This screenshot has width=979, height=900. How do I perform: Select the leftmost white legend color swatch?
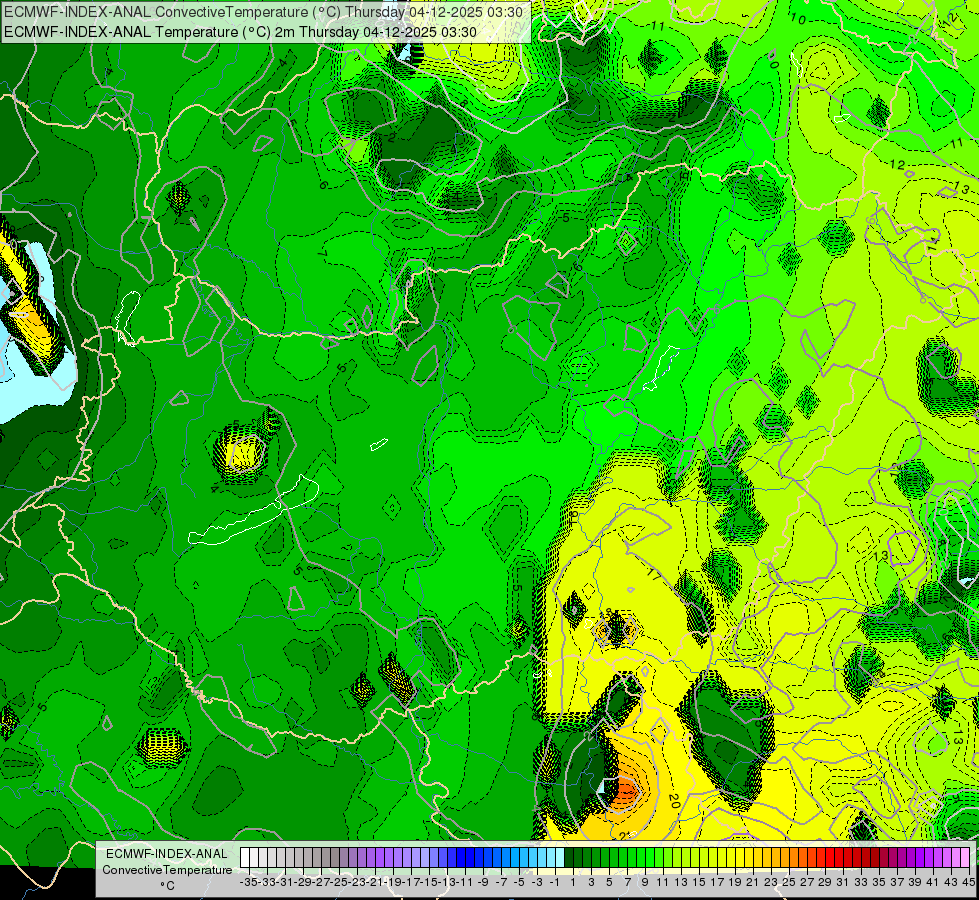[x=245, y=858]
